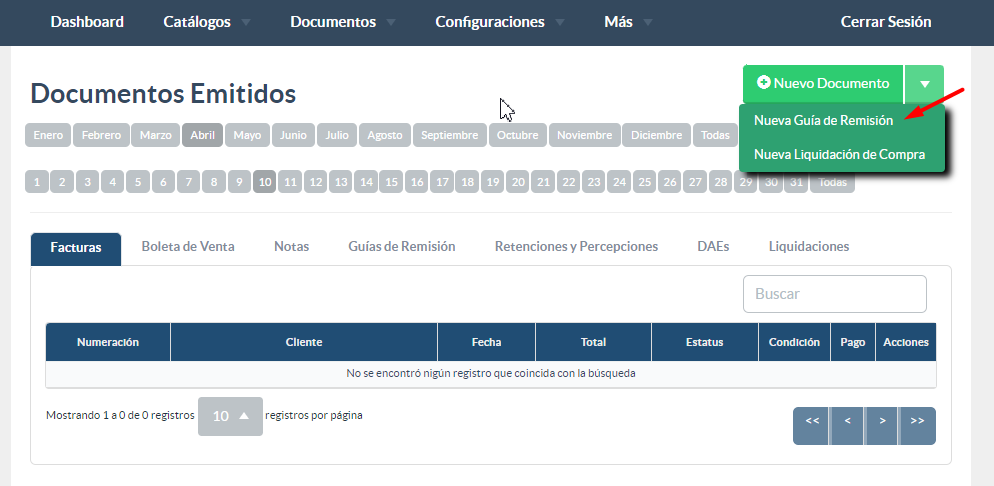Select the Mayo month filter

coord(247,135)
